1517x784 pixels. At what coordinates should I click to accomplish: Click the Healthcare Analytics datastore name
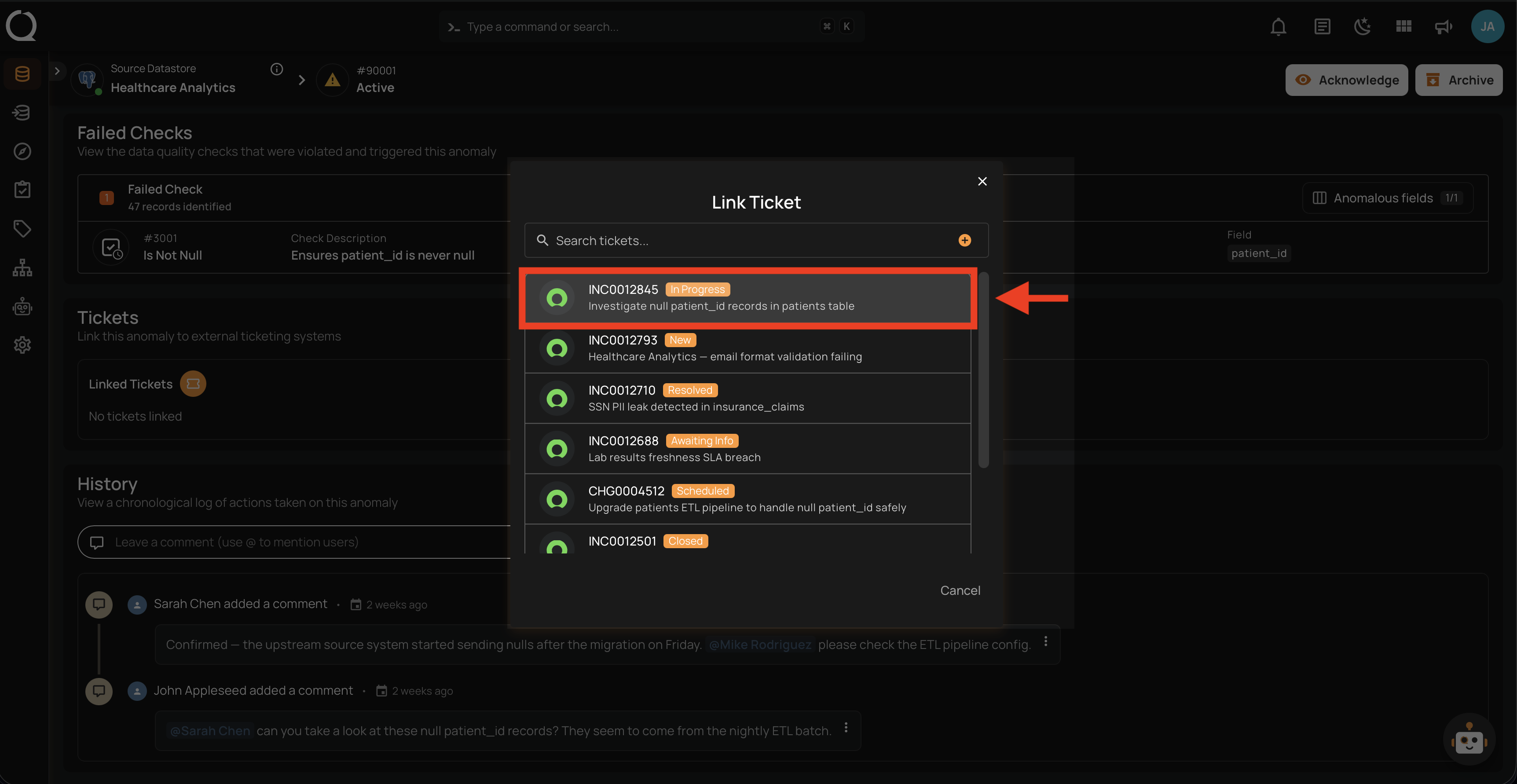[173, 88]
